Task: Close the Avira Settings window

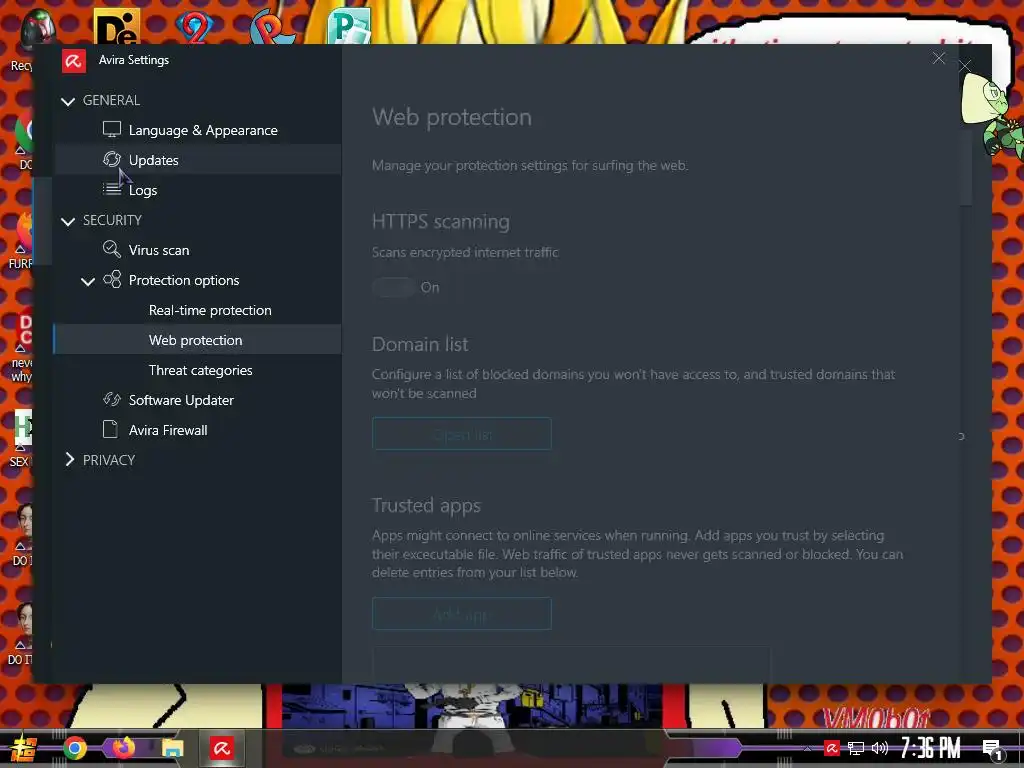Action: pos(939,59)
